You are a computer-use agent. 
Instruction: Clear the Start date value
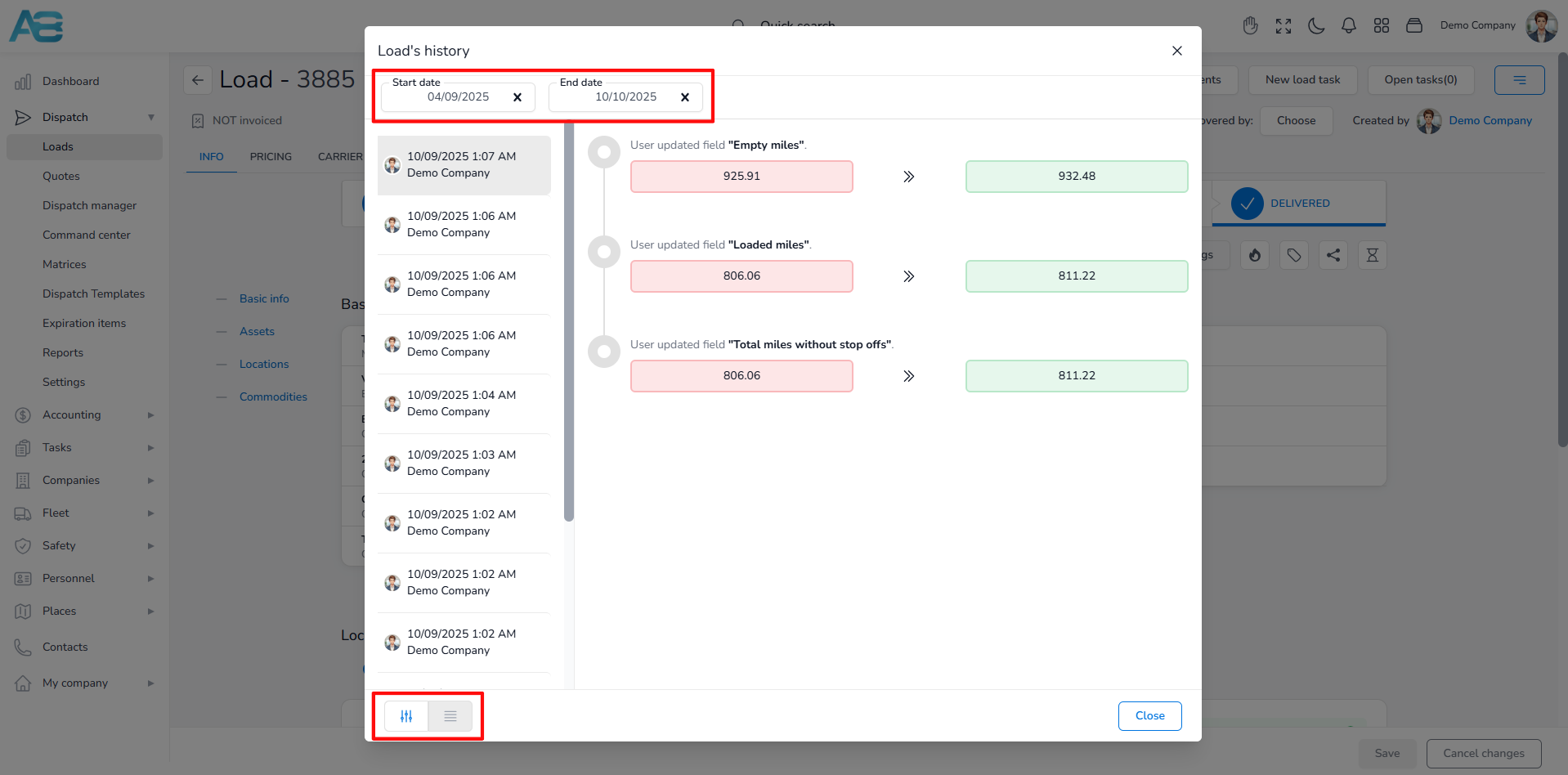[x=517, y=97]
